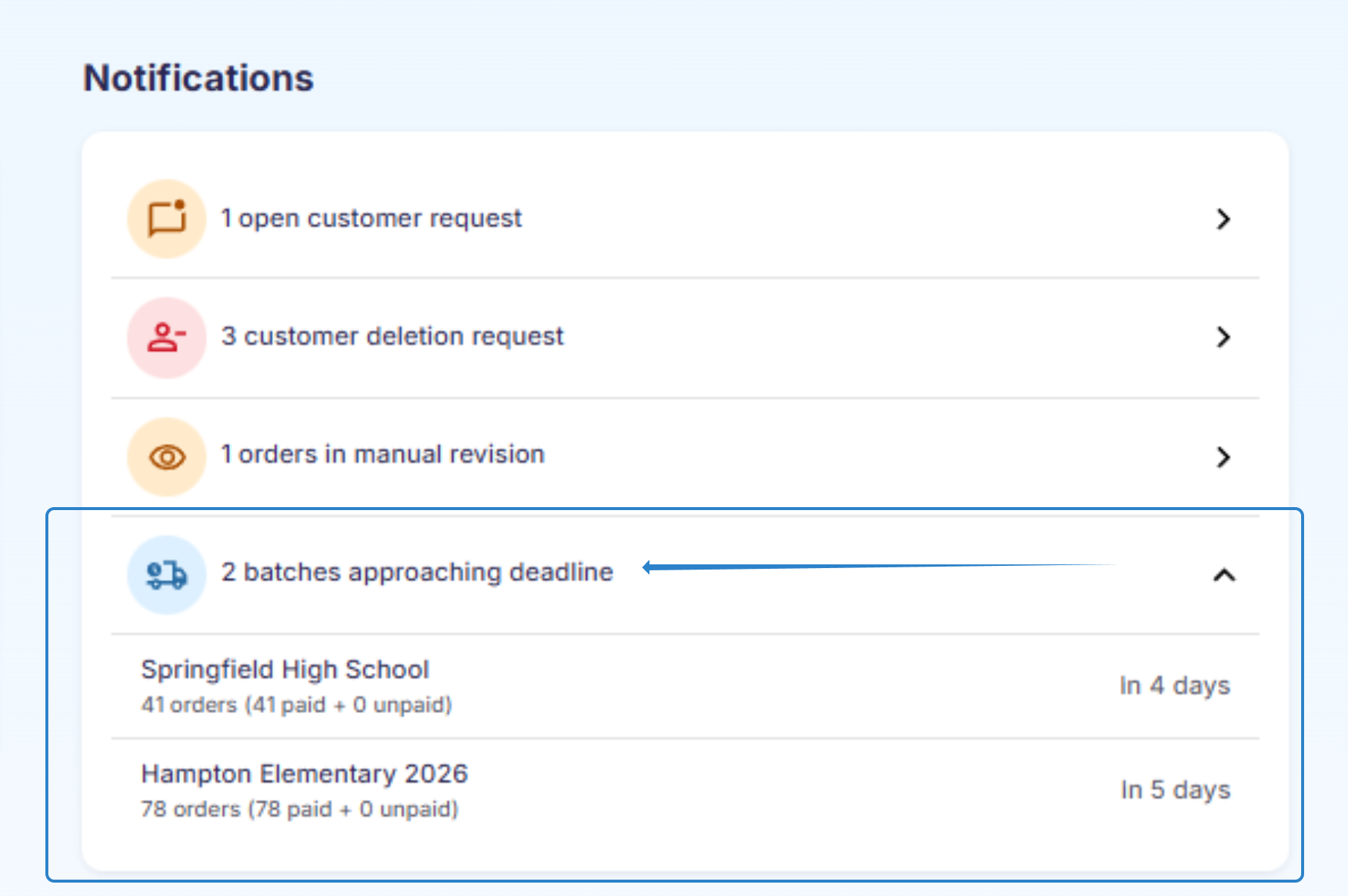Click the "41 orders" paid summary text

[x=296, y=705]
